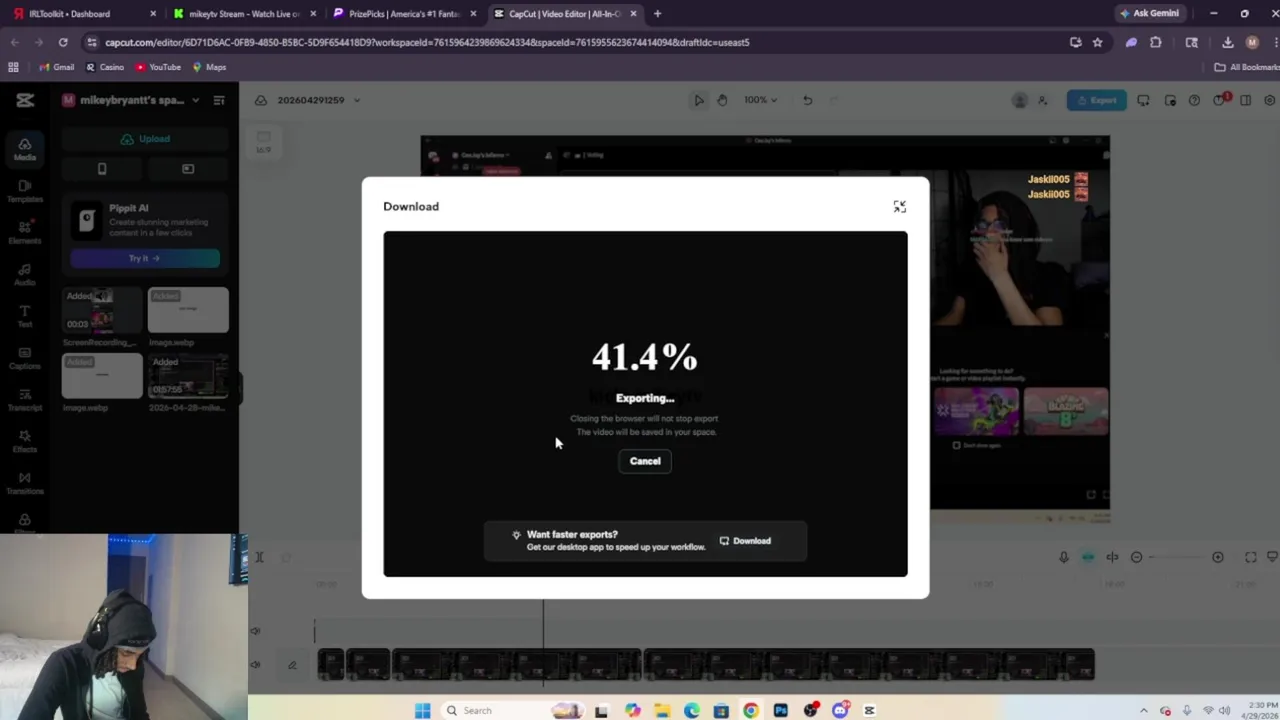Reload the browser page
Screen dimensions: 1280x720
click(62, 42)
